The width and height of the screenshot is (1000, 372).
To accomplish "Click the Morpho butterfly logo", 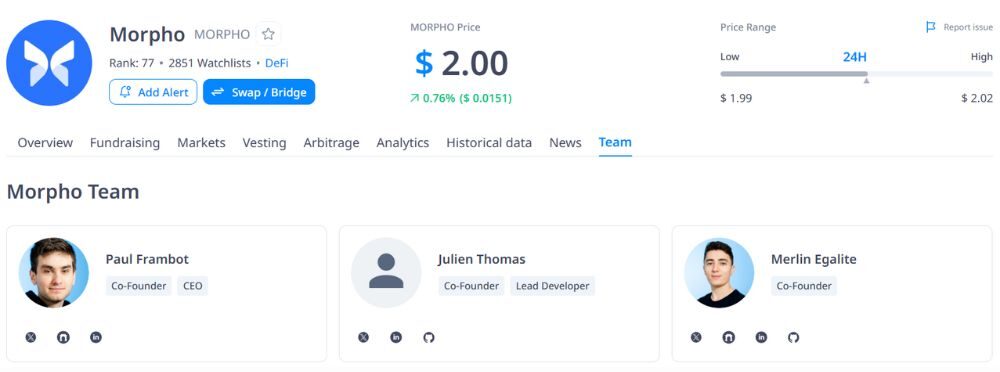I will click(x=49, y=63).
